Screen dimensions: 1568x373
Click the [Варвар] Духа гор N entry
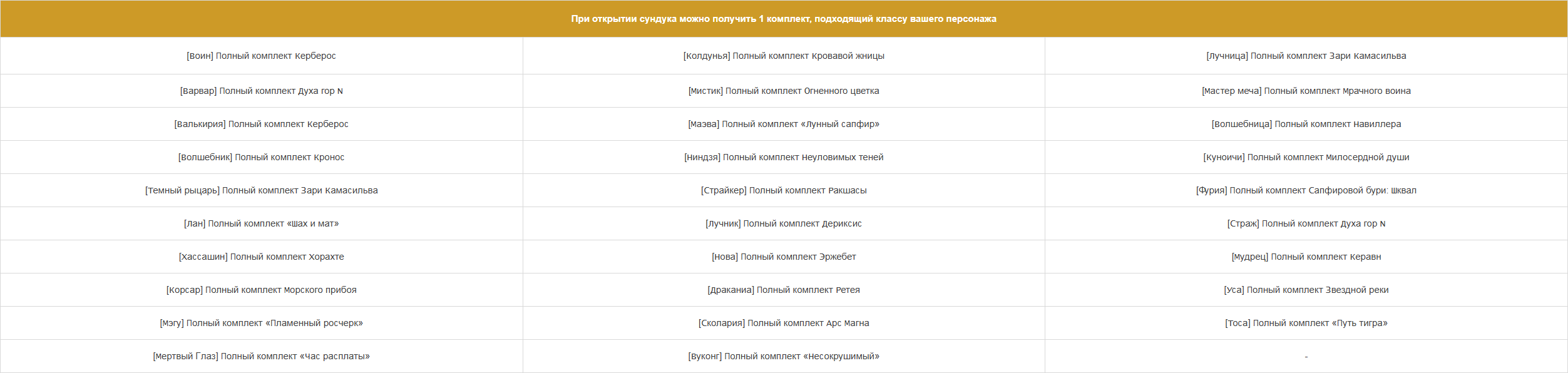[x=262, y=91]
